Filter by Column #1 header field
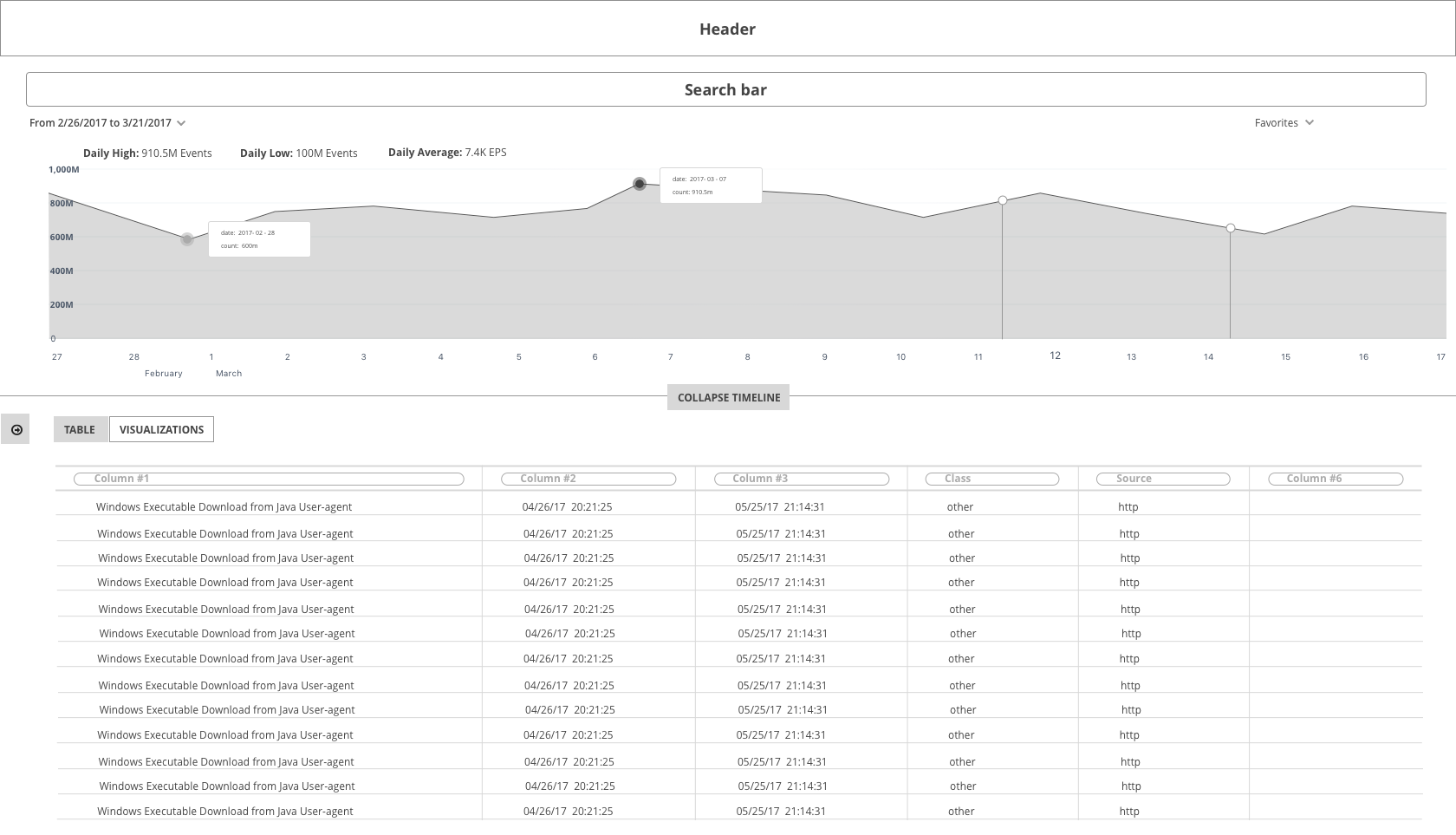The width and height of the screenshot is (1456, 835). 269,479
